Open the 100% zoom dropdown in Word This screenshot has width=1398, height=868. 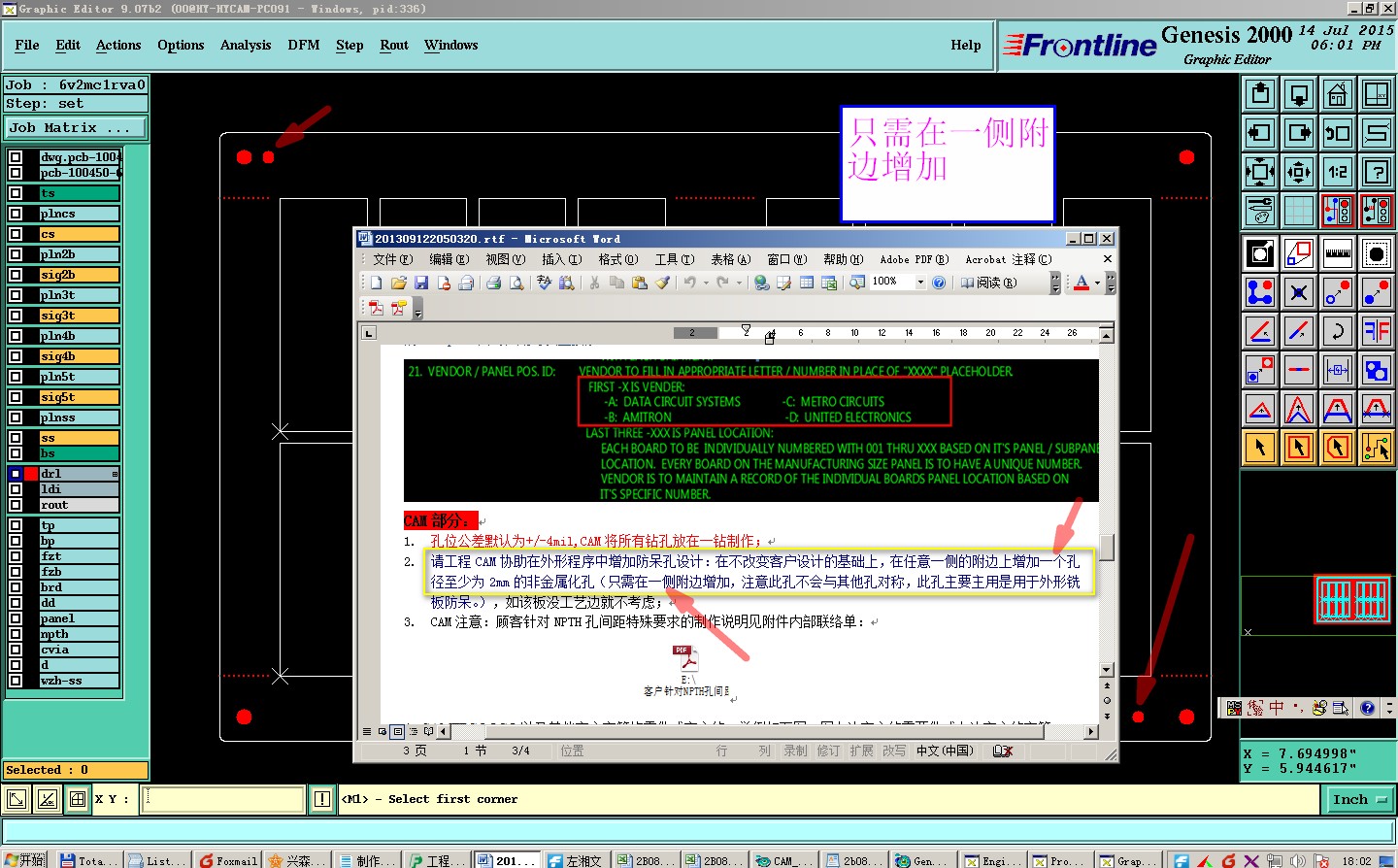click(x=920, y=283)
